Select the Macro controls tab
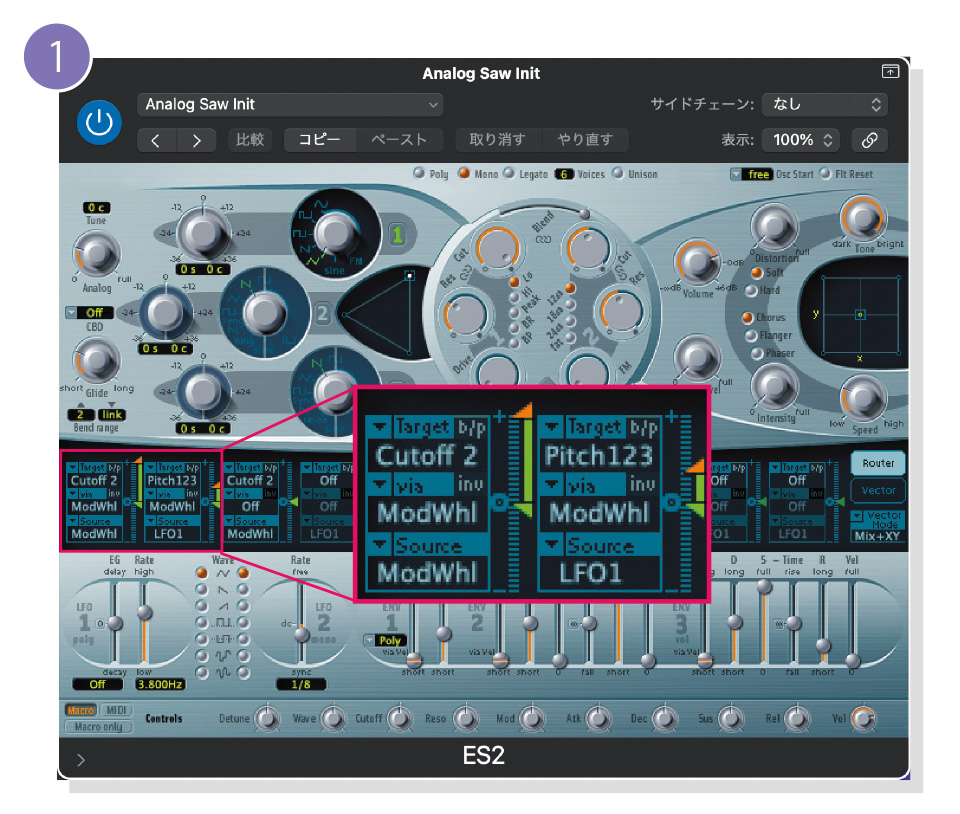The height and width of the screenshot is (814, 960). pyautogui.click(x=81, y=711)
